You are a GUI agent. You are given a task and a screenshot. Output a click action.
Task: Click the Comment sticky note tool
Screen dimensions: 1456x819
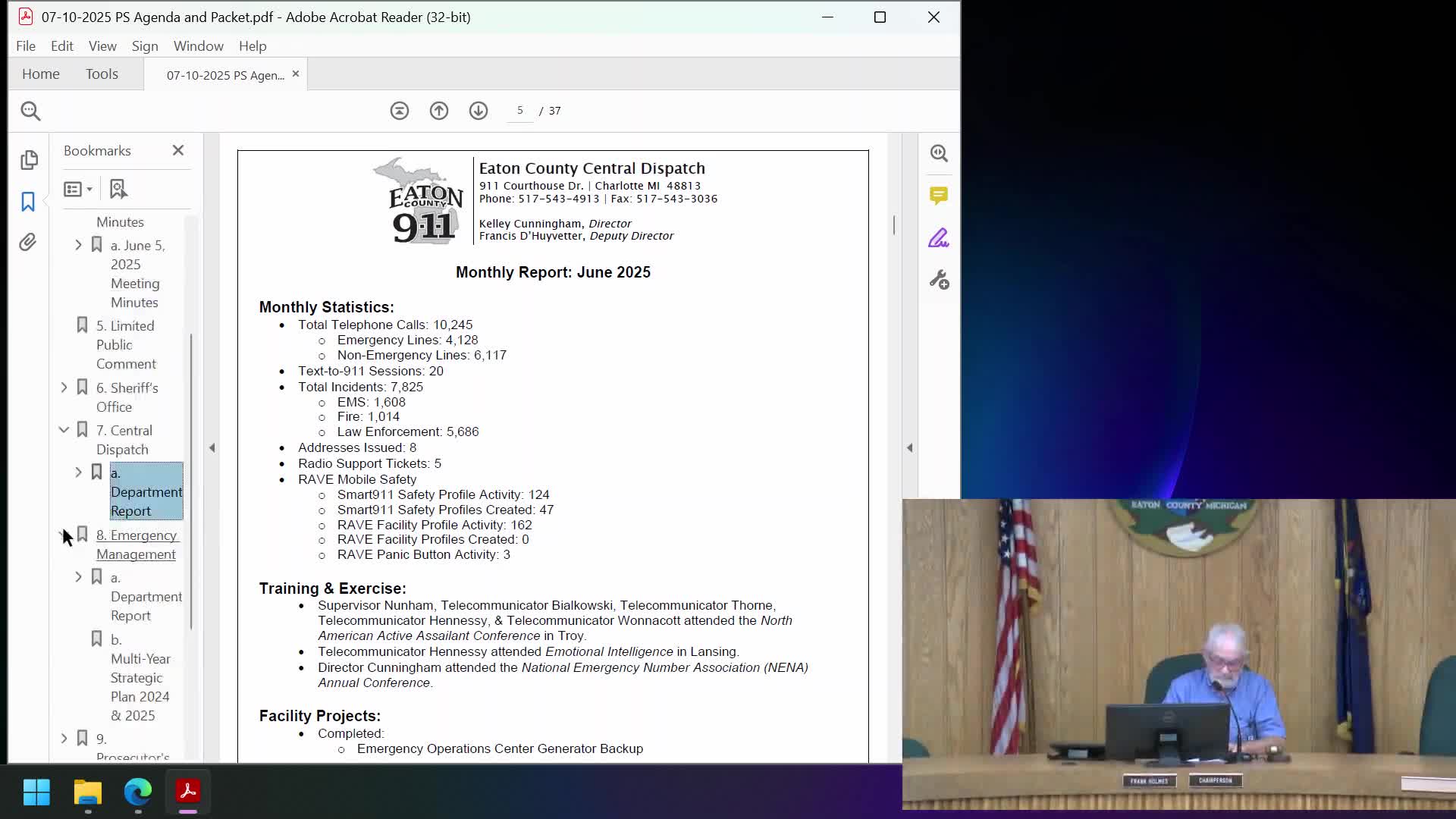939,196
